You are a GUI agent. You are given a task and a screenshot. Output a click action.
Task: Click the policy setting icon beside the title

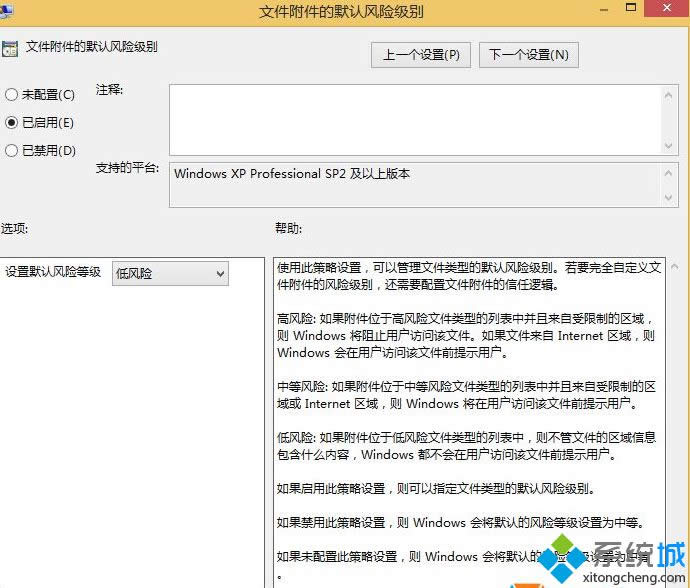(x=9, y=48)
